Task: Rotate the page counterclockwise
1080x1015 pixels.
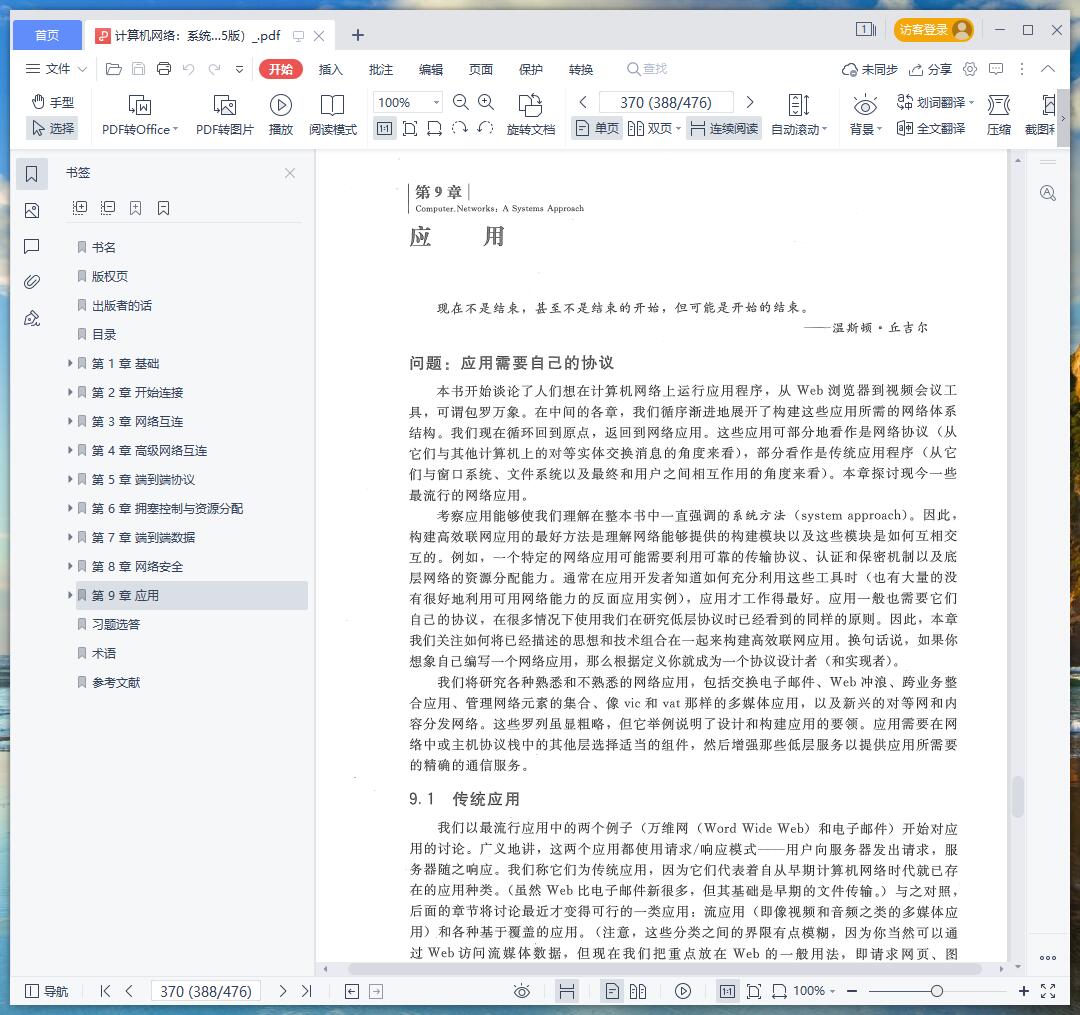Action: tap(485, 128)
